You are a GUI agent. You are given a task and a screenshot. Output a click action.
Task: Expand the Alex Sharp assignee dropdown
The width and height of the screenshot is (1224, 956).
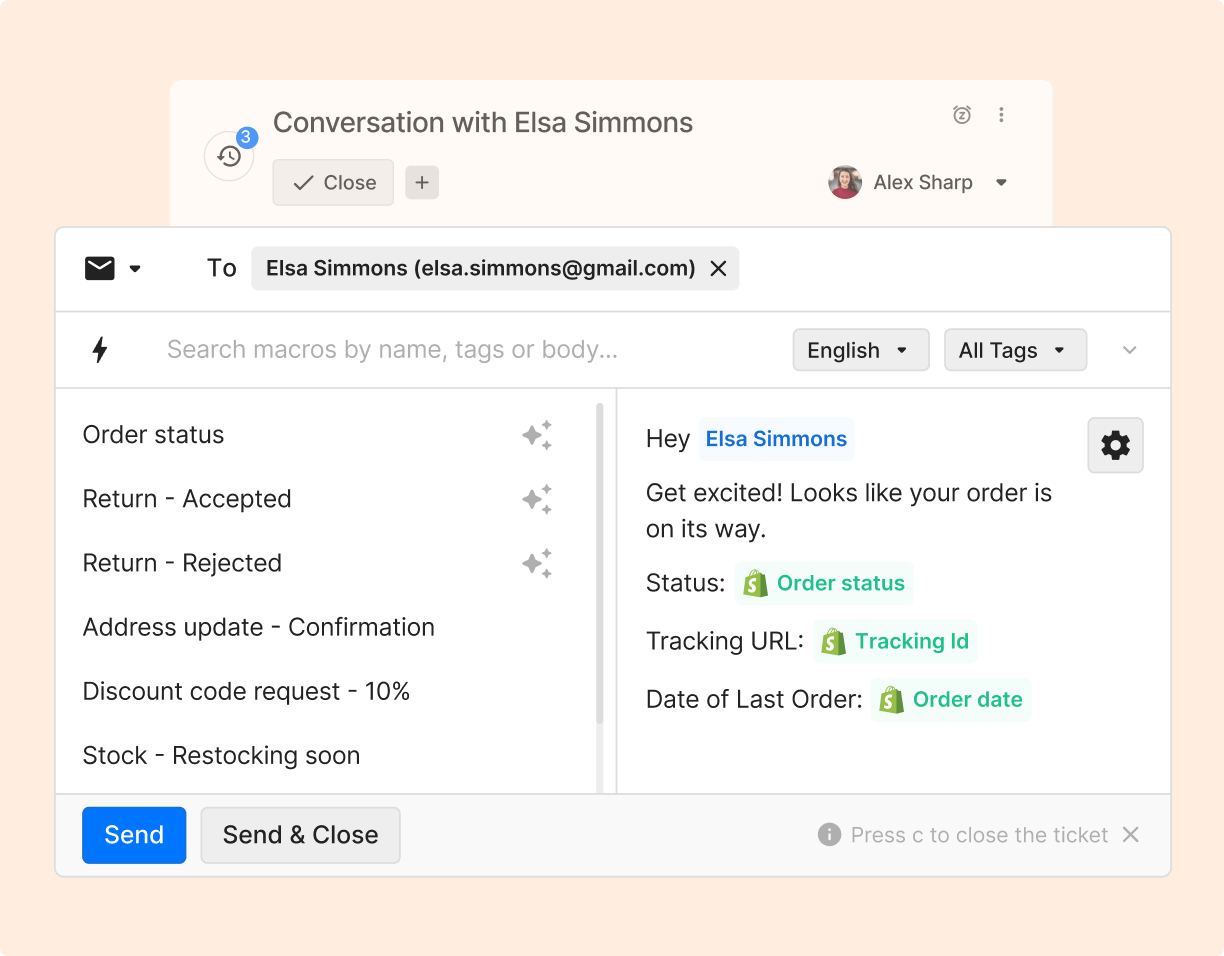coord(1001,182)
